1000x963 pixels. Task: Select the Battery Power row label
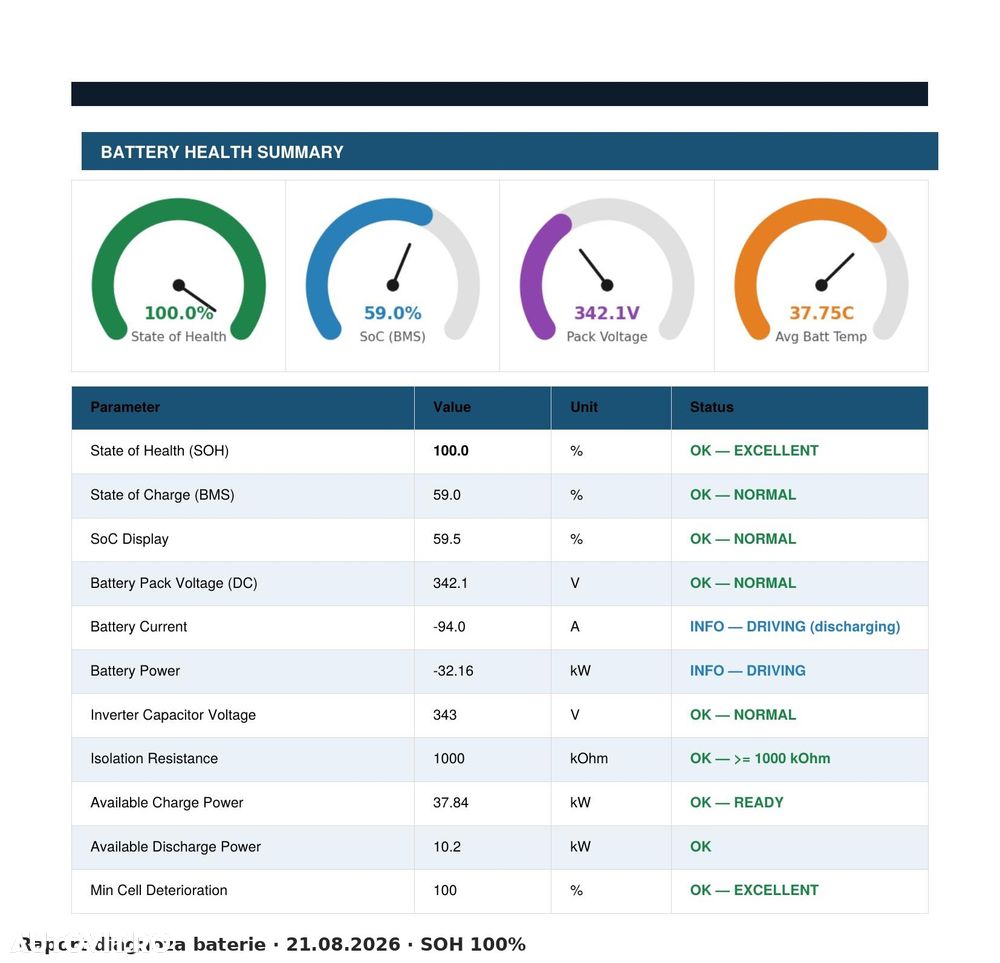point(135,671)
